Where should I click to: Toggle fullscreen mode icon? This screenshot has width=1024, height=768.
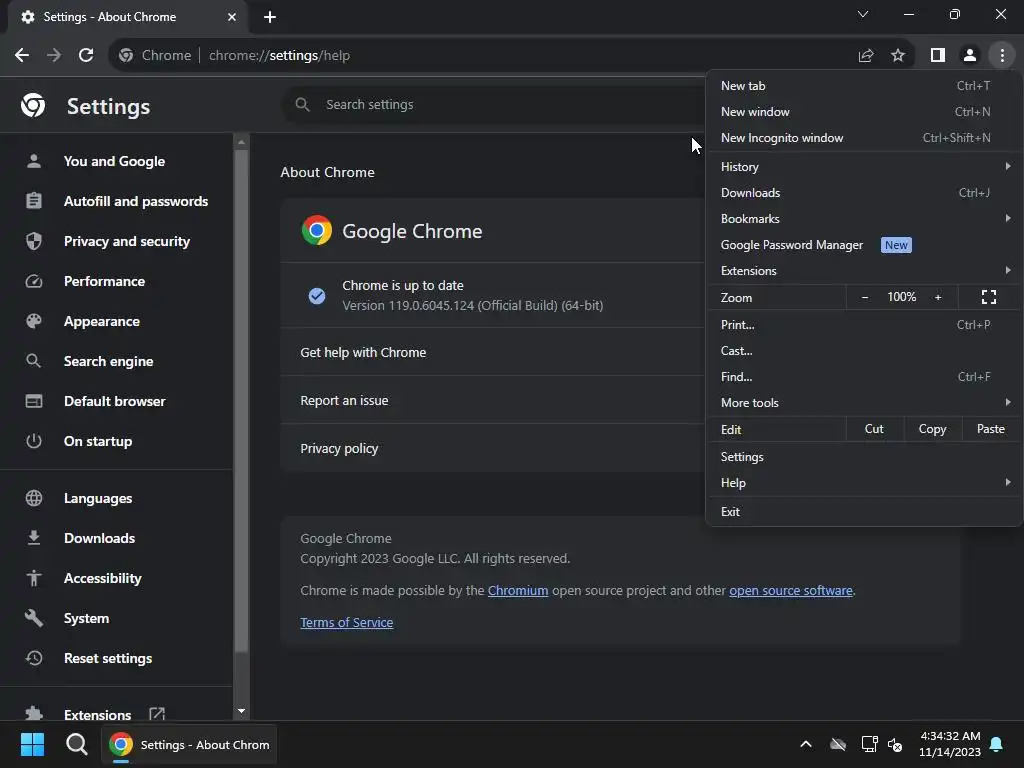(x=989, y=297)
